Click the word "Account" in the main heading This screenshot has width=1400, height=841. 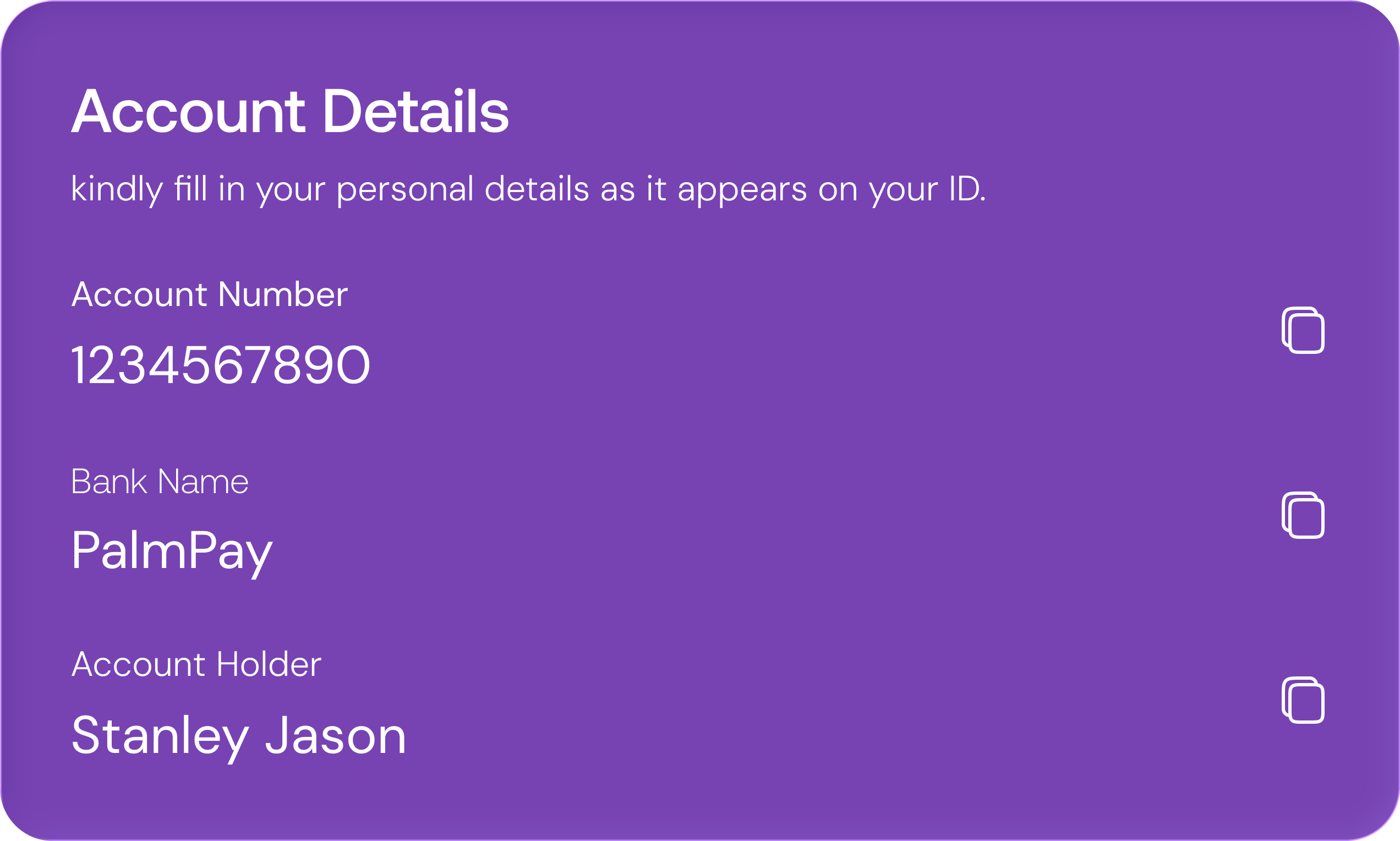click(188, 112)
